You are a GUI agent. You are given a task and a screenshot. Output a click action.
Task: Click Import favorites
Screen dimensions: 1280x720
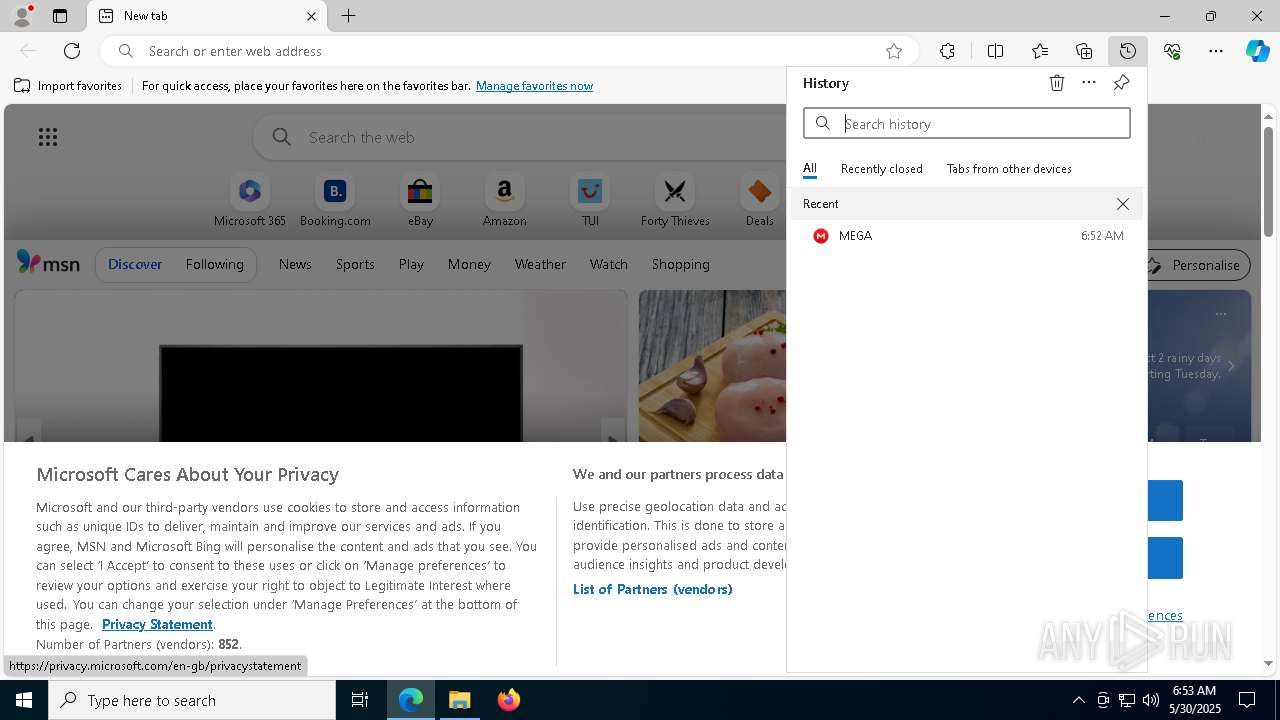[68, 86]
